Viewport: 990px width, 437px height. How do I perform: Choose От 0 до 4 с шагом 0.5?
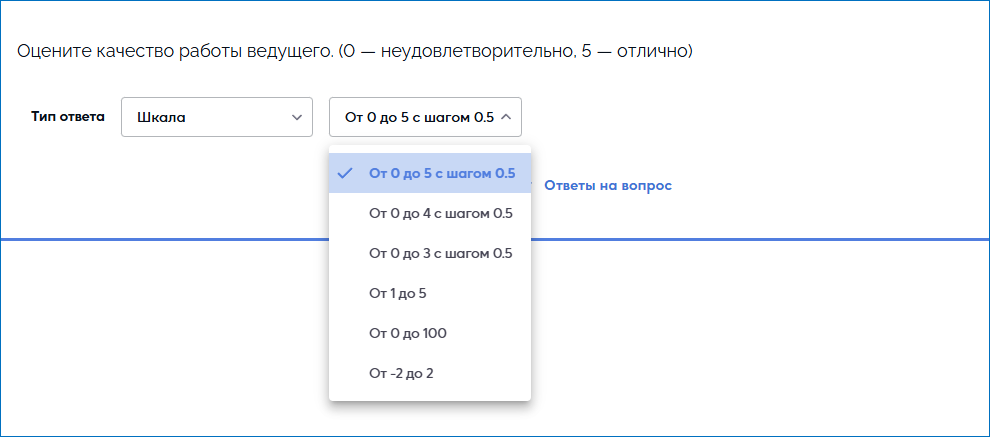tap(440, 213)
